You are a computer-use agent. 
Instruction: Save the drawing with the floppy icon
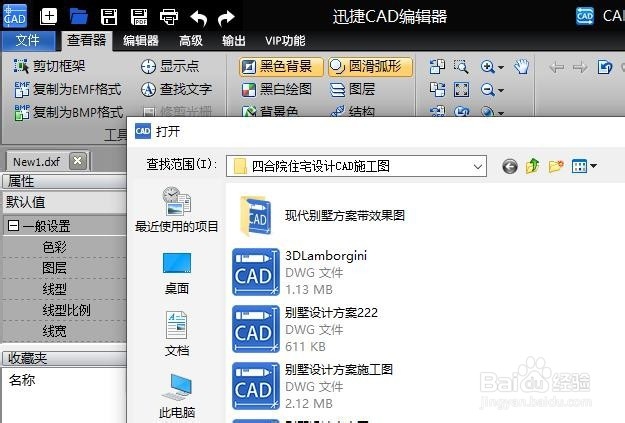pyautogui.click(x=109, y=17)
